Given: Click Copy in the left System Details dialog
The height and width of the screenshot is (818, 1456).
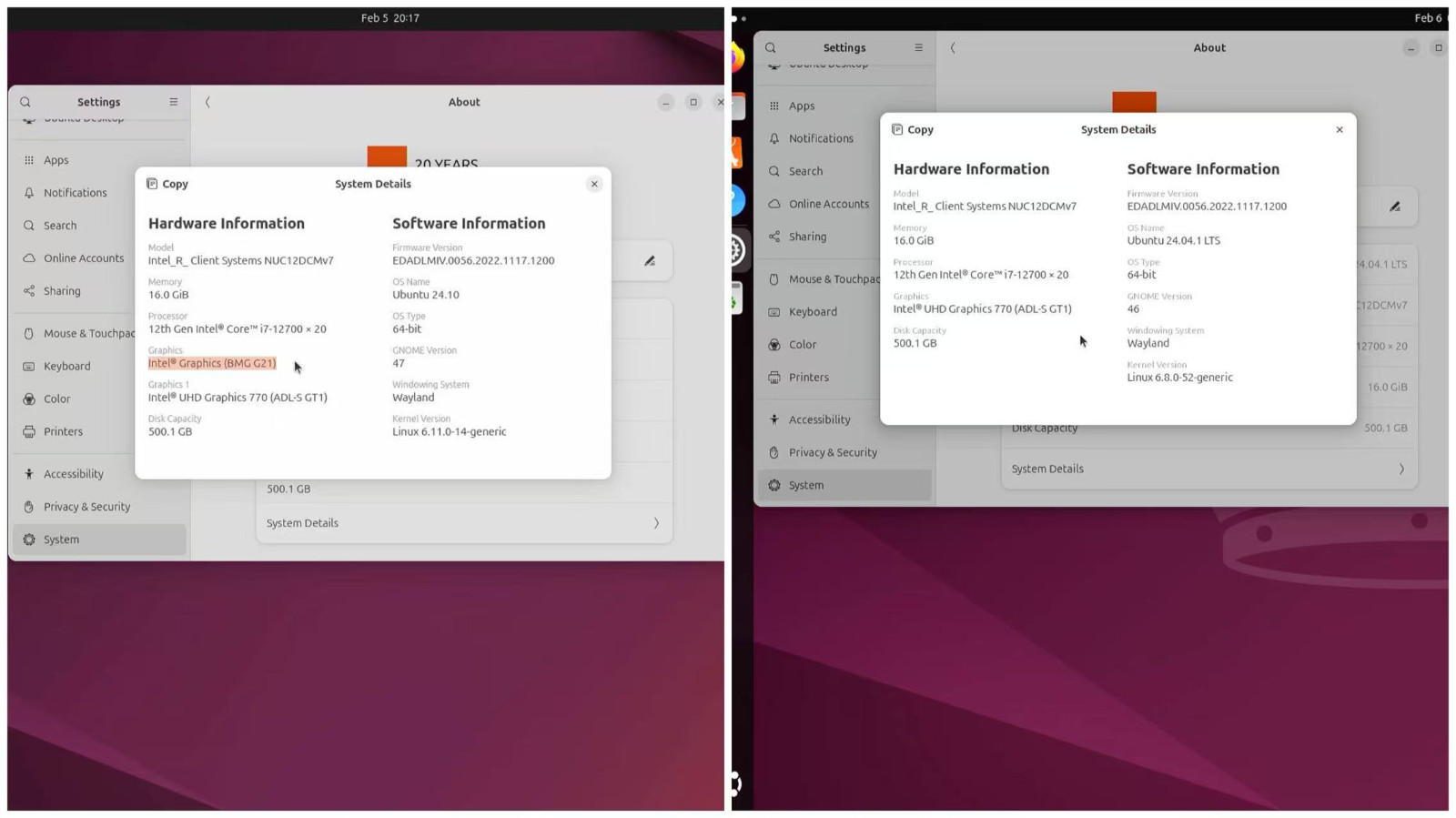Looking at the screenshot, I should tap(167, 184).
